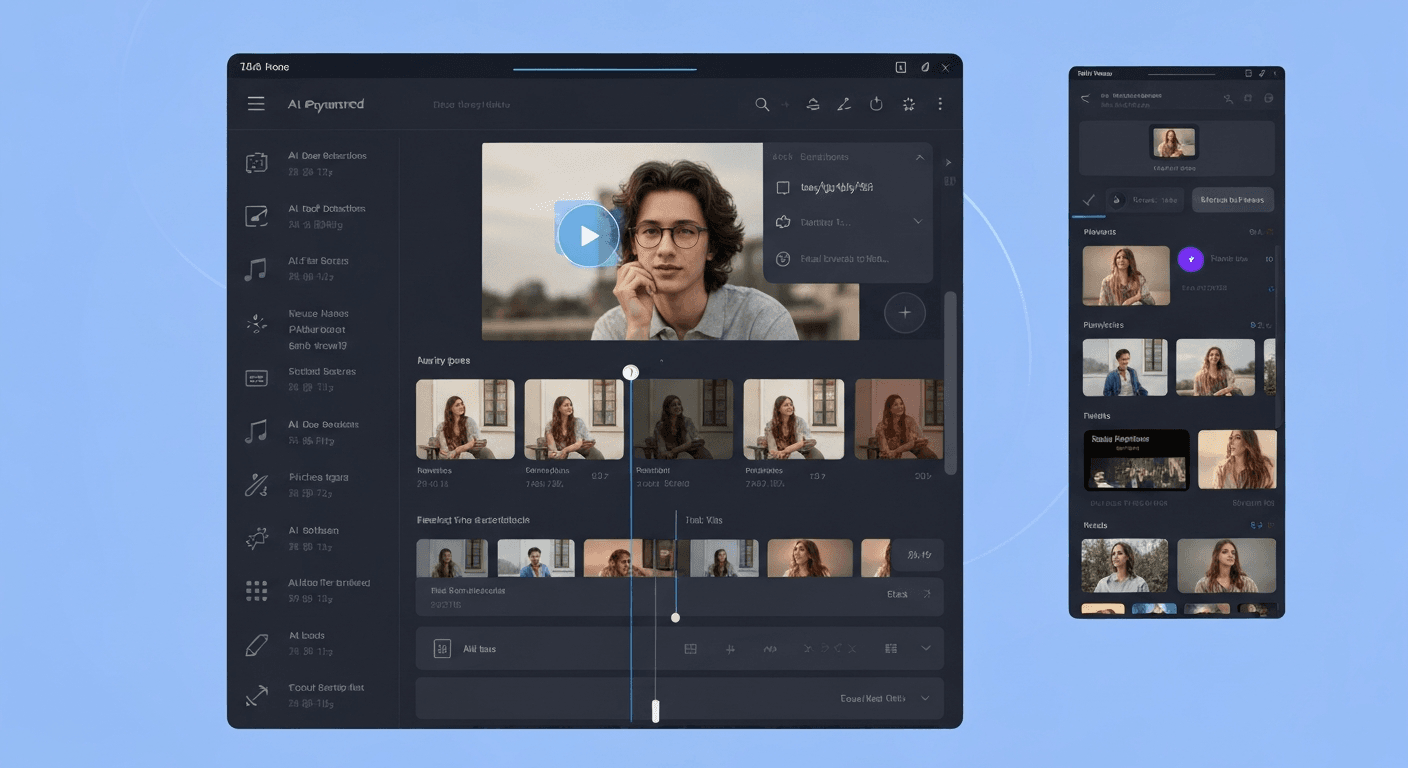
Task: Select the pen drawing icon in the toolbar
Action: click(x=843, y=103)
